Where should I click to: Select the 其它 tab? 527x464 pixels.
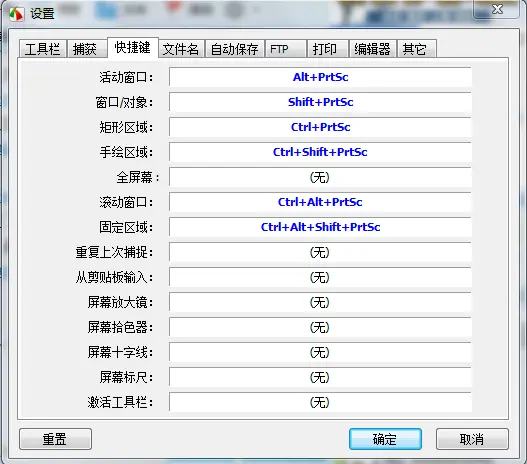416,49
